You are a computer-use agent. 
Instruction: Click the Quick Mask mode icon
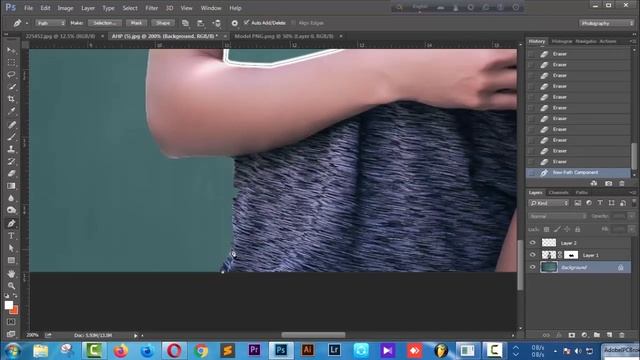point(11,322)
